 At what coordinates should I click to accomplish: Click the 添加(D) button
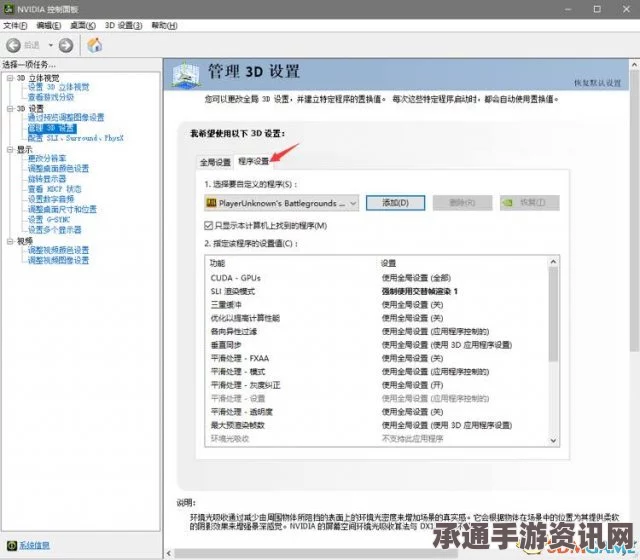click(396, 203)
